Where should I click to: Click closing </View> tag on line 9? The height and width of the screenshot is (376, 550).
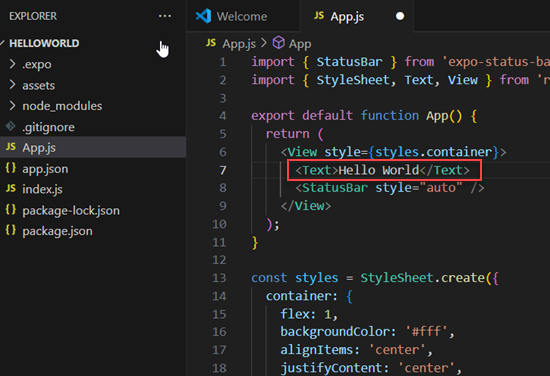[x=306, y=206]
